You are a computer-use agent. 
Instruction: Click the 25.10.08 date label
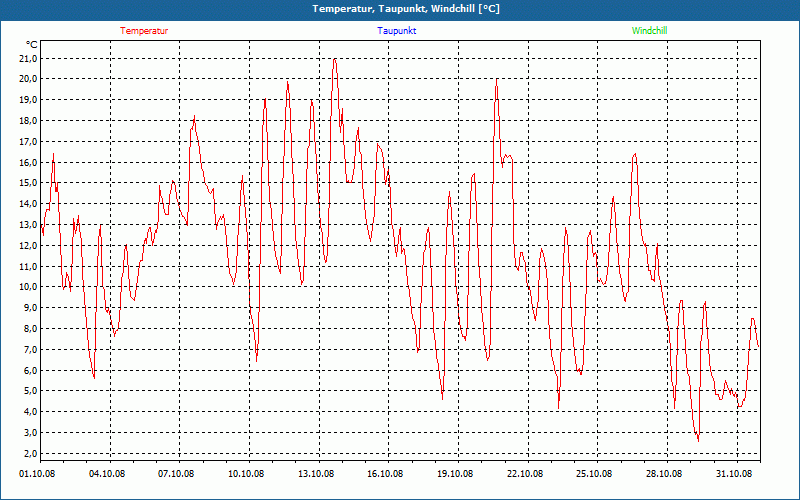[594, 473]
